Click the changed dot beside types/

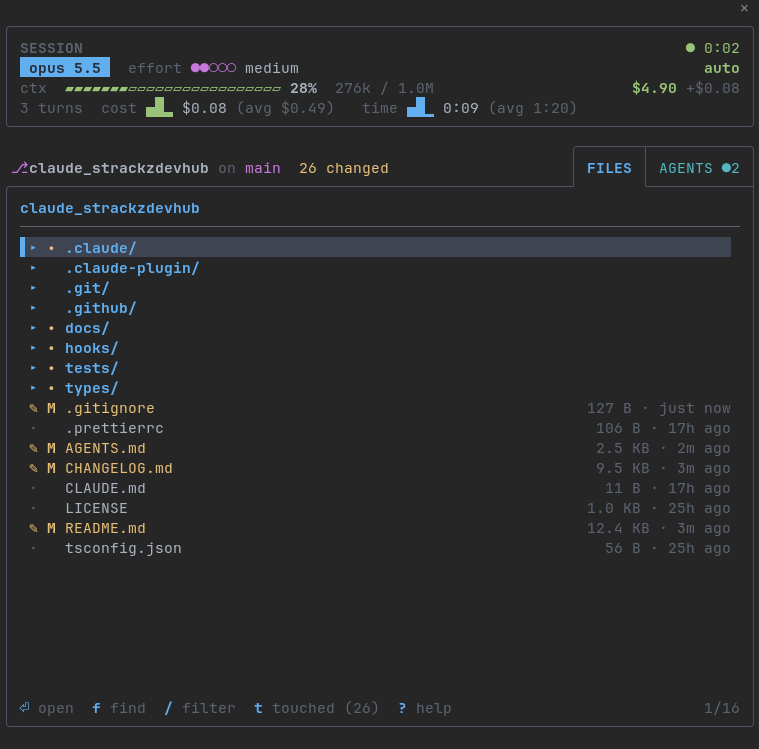click(x=51, y=388)
